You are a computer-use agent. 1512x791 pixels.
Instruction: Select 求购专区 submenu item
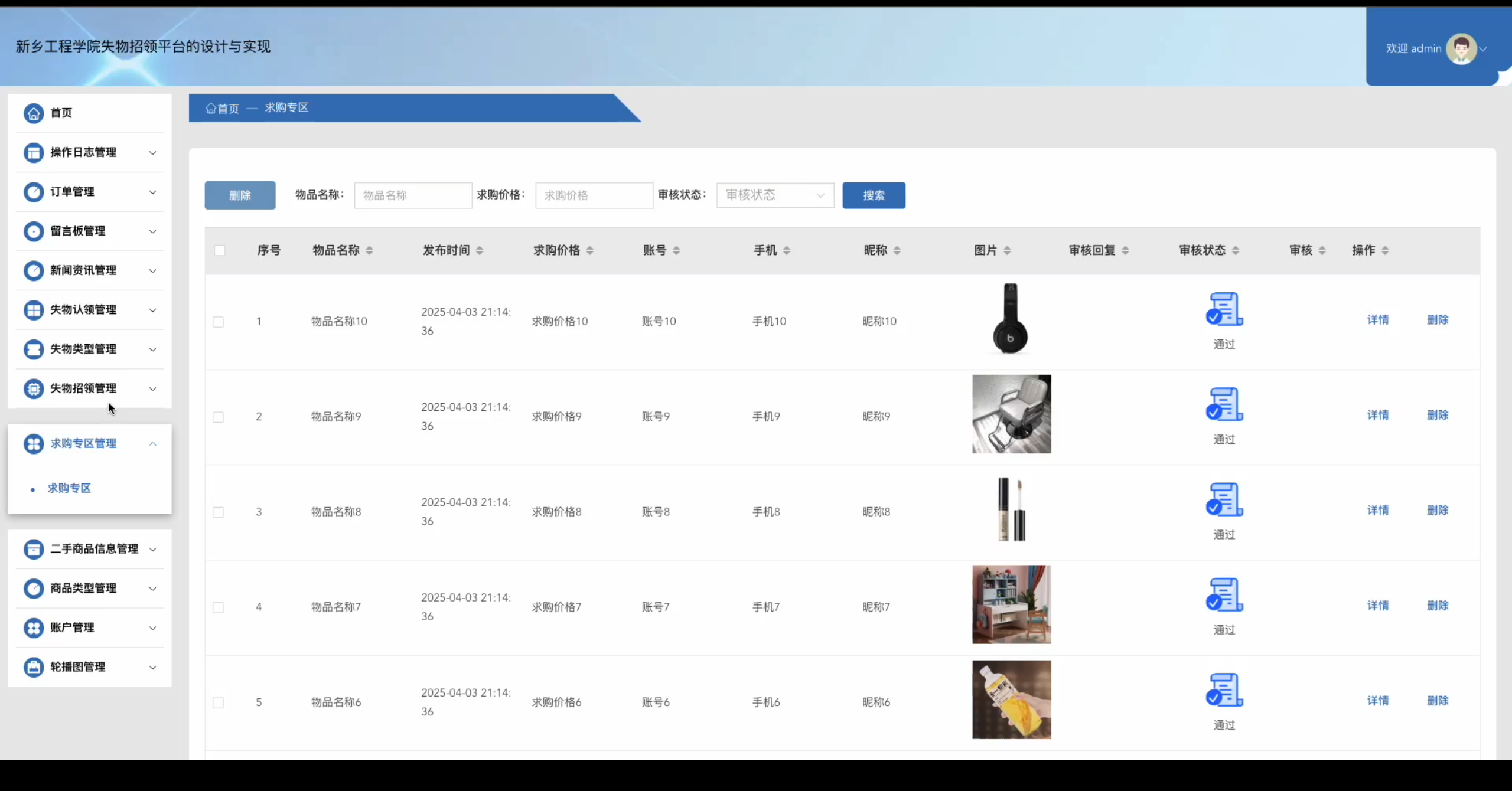pyautogui.click(x=69, y=488)
